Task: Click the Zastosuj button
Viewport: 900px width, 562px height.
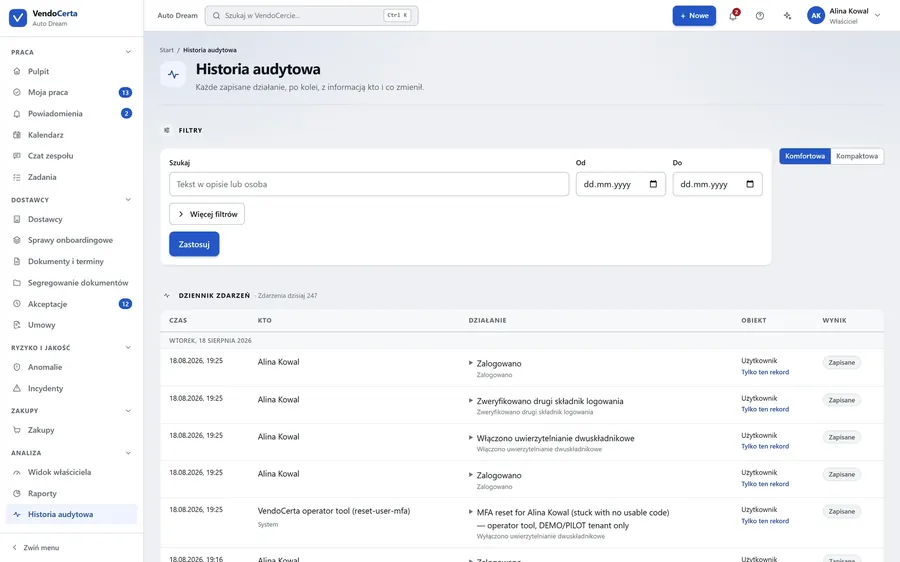Action: pyautogui.click(x=194, y=244)
